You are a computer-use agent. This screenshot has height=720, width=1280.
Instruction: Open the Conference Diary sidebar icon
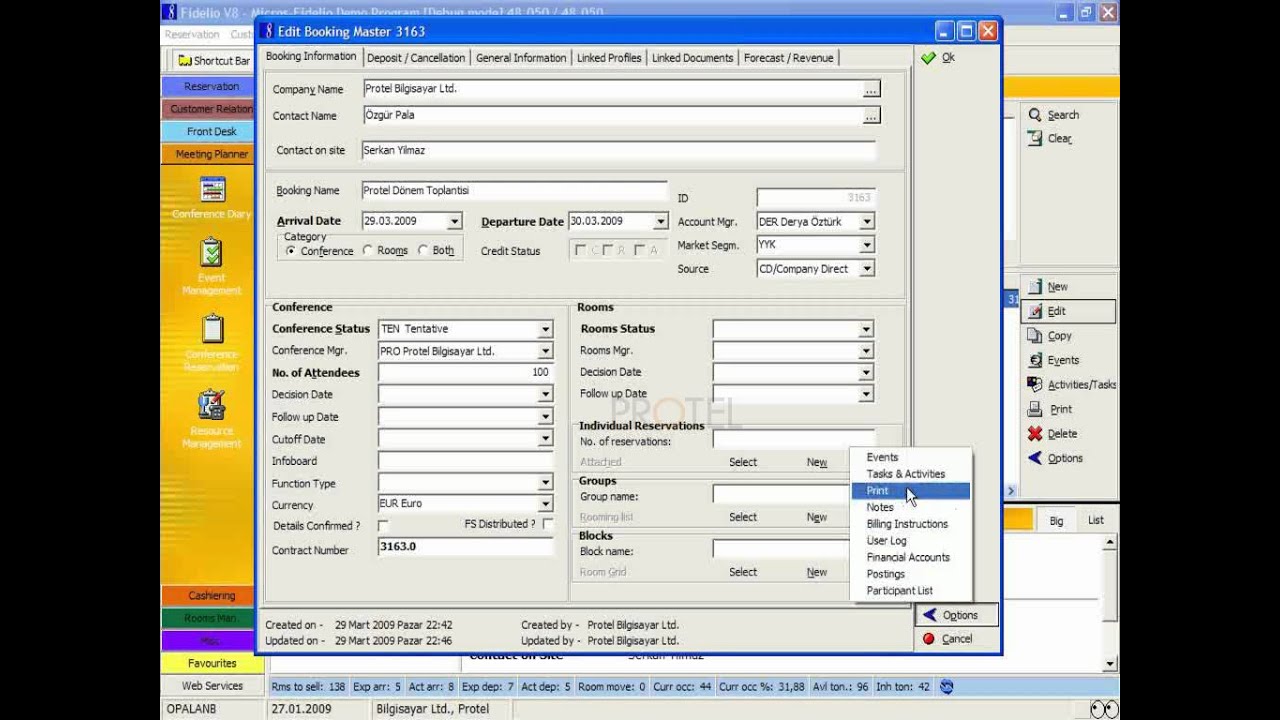click(212, 190)
